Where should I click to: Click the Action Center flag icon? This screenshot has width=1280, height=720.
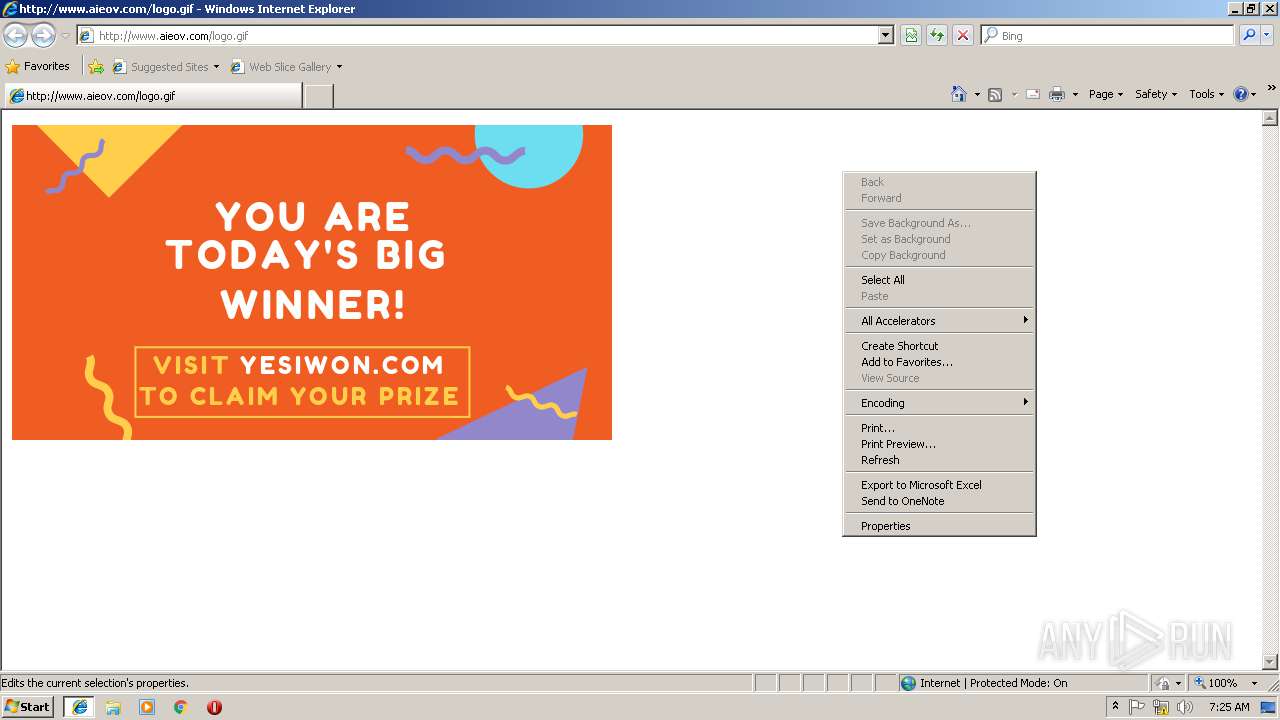pyautogui.click(x=1137, y=707)
